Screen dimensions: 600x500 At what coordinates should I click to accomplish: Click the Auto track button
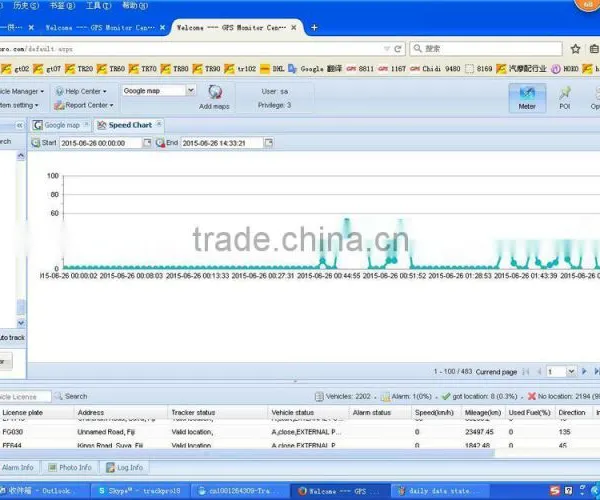coord(13,337)
